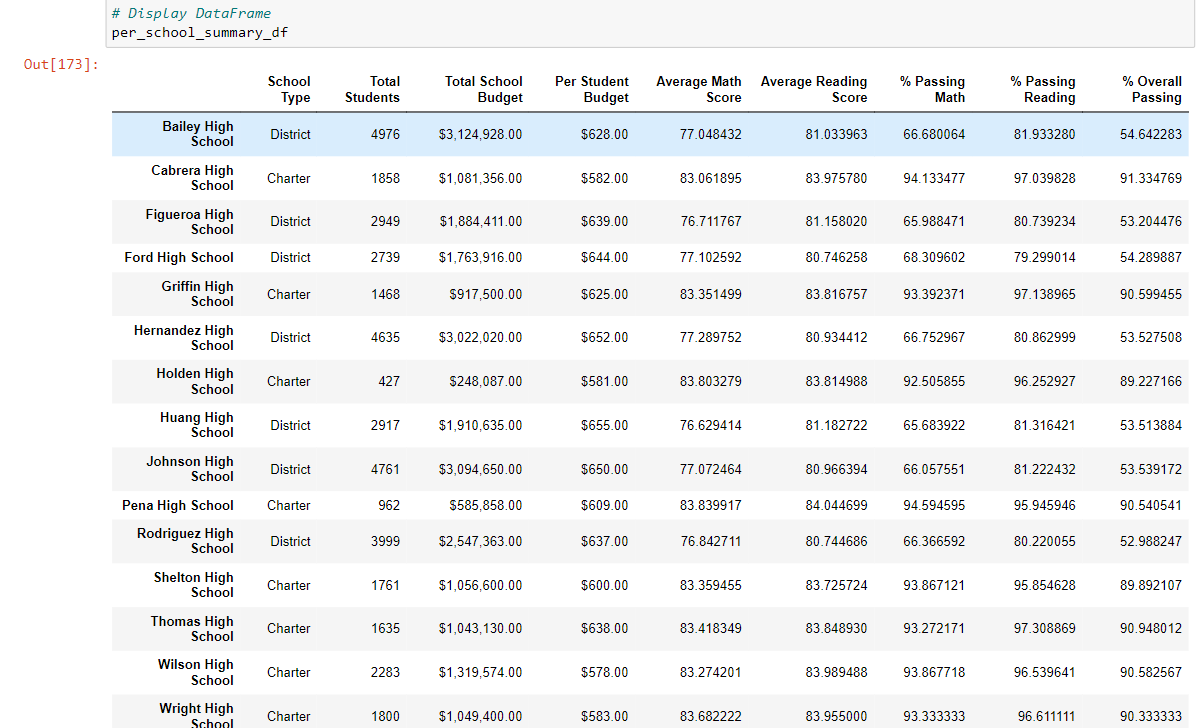
Task: Click the % Passing Math column header
Action: click(932, 89)
